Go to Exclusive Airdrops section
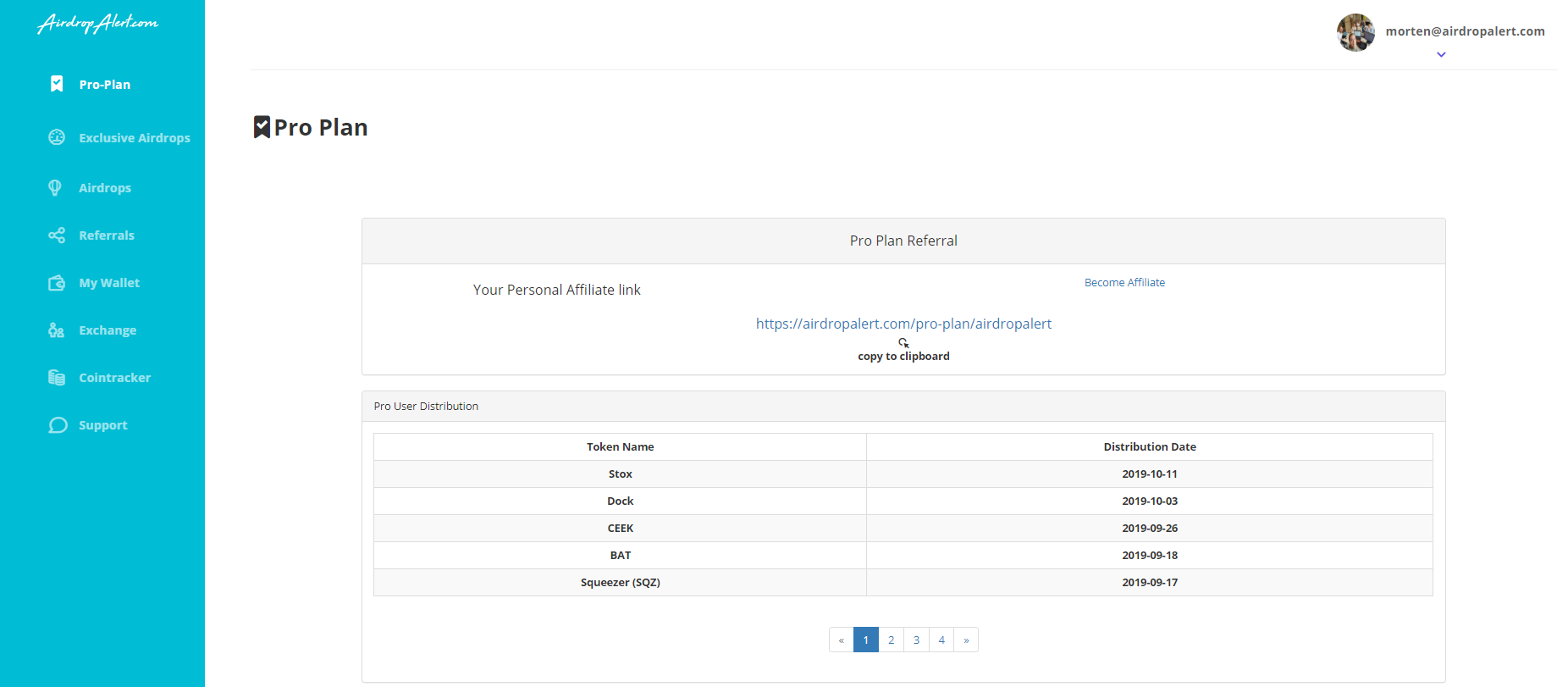 click(x=135, y=138)
